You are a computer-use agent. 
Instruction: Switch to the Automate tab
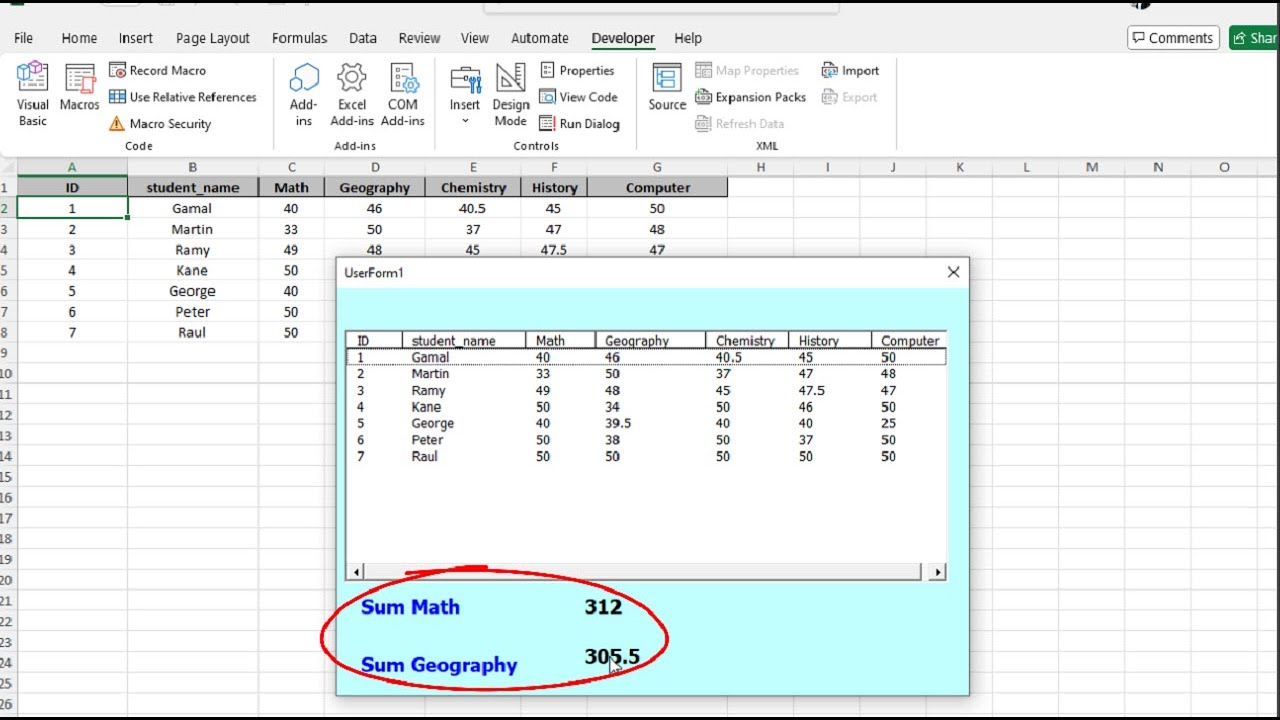pos(540,38)
